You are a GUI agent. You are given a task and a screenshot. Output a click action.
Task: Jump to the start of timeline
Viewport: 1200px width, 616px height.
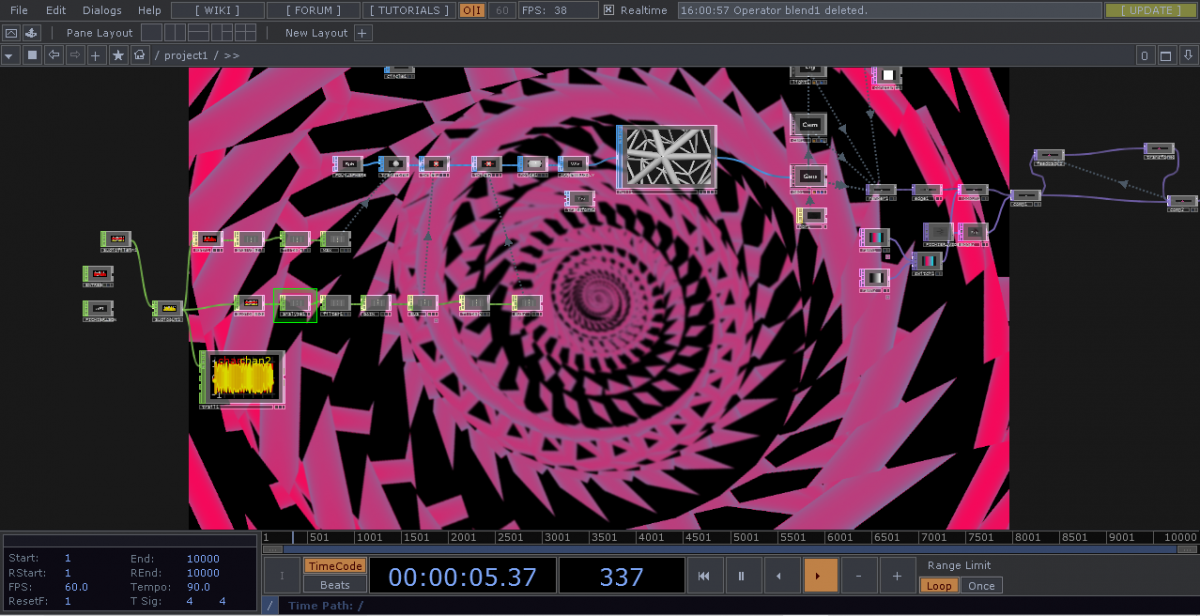[x=704, y=576]
